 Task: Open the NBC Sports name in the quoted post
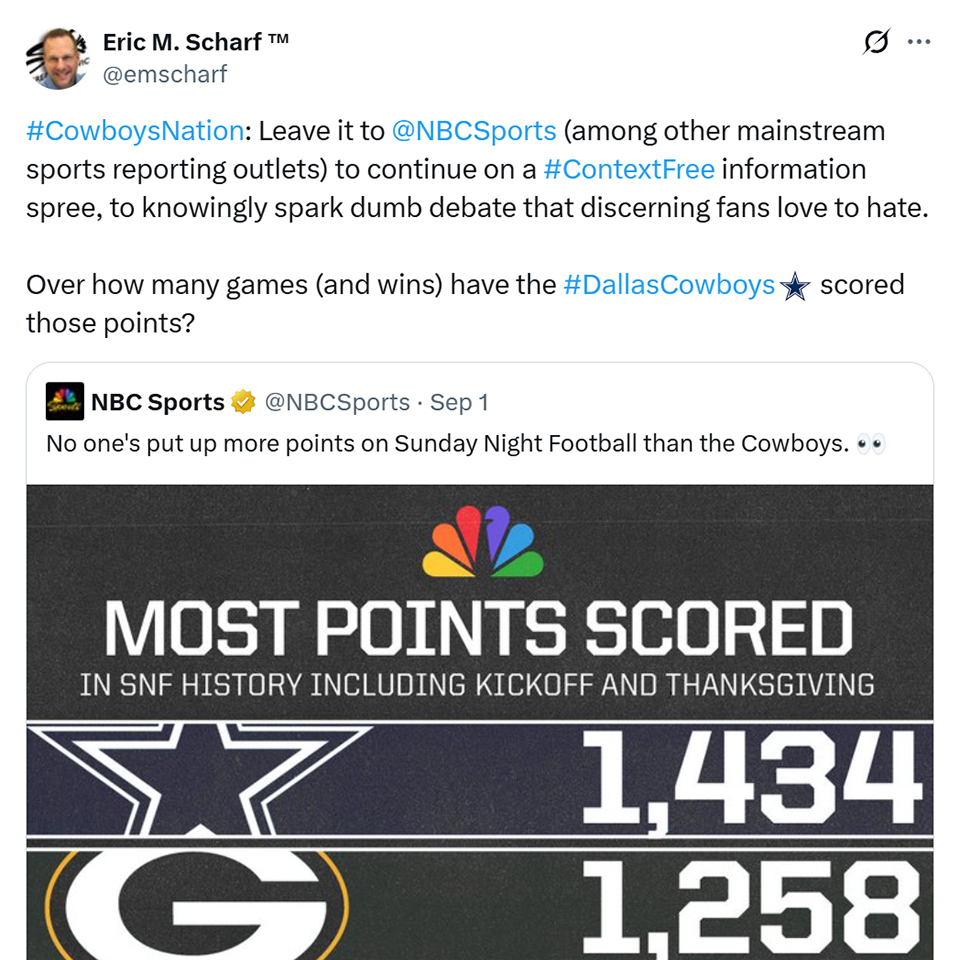click(157, 402)
